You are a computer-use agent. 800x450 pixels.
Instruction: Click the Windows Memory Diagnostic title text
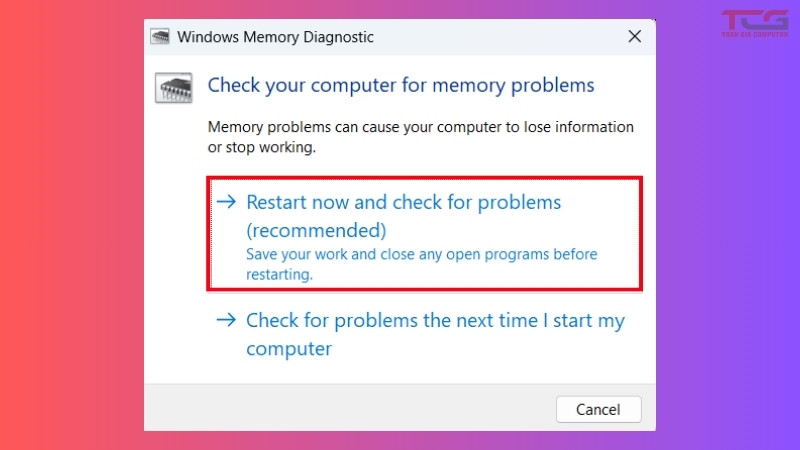tap(275, 37)
